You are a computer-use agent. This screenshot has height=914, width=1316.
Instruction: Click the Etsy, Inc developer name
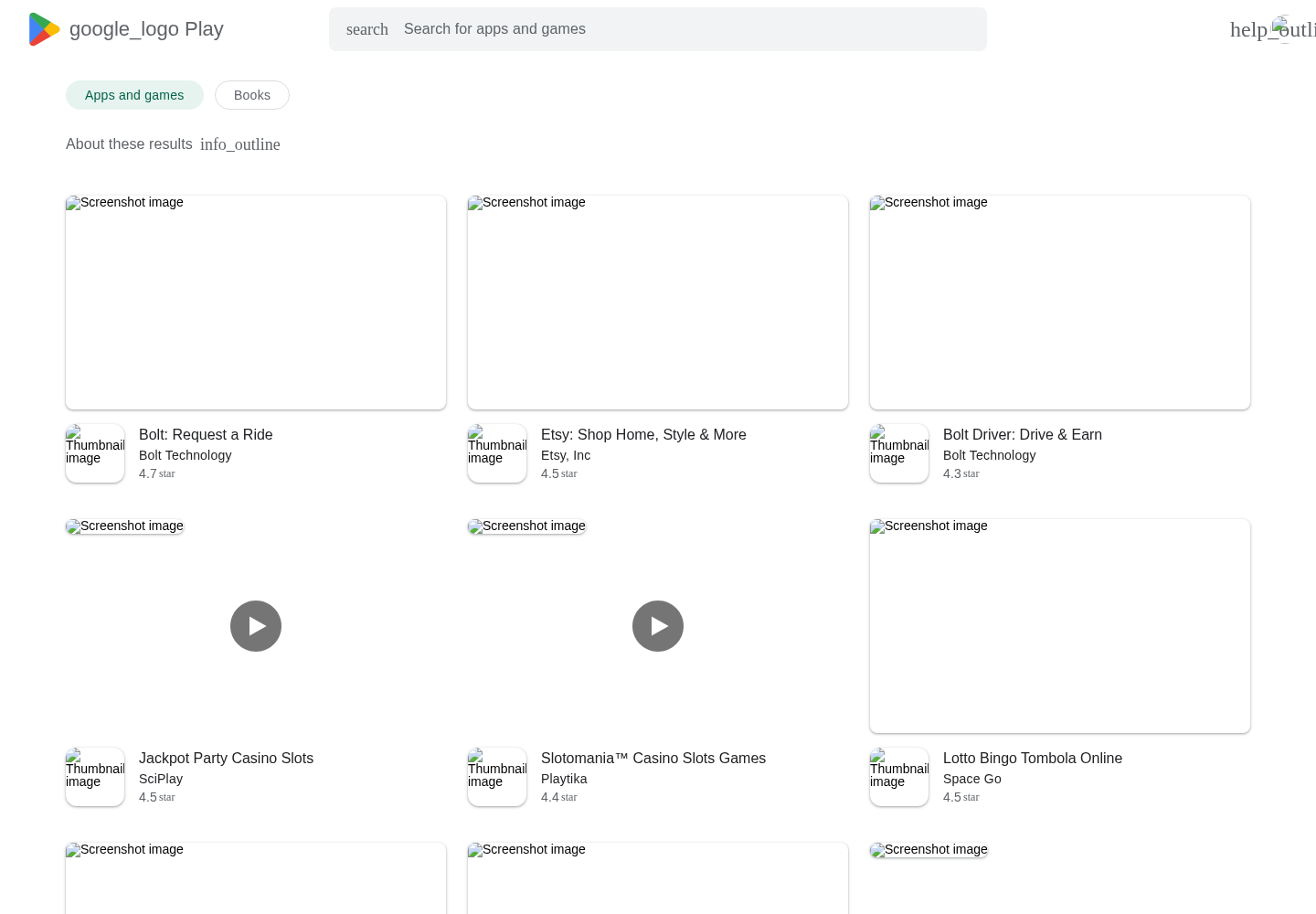(x=566, y=455)
